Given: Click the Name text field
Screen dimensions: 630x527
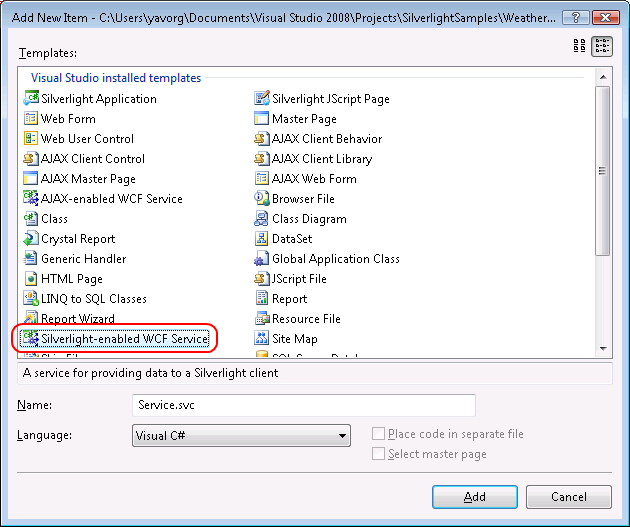Looking at the screenshot, I should click(x=304, y=405).
